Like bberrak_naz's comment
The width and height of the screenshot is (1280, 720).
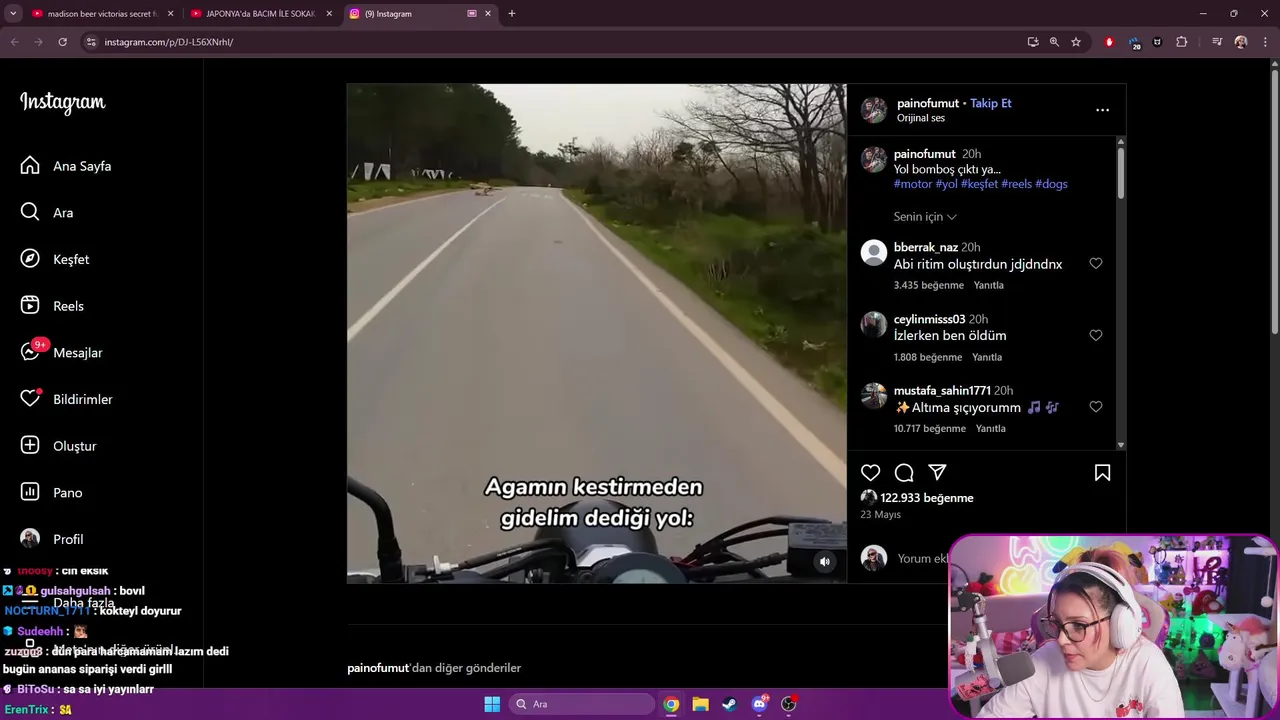coord(1096,264)
